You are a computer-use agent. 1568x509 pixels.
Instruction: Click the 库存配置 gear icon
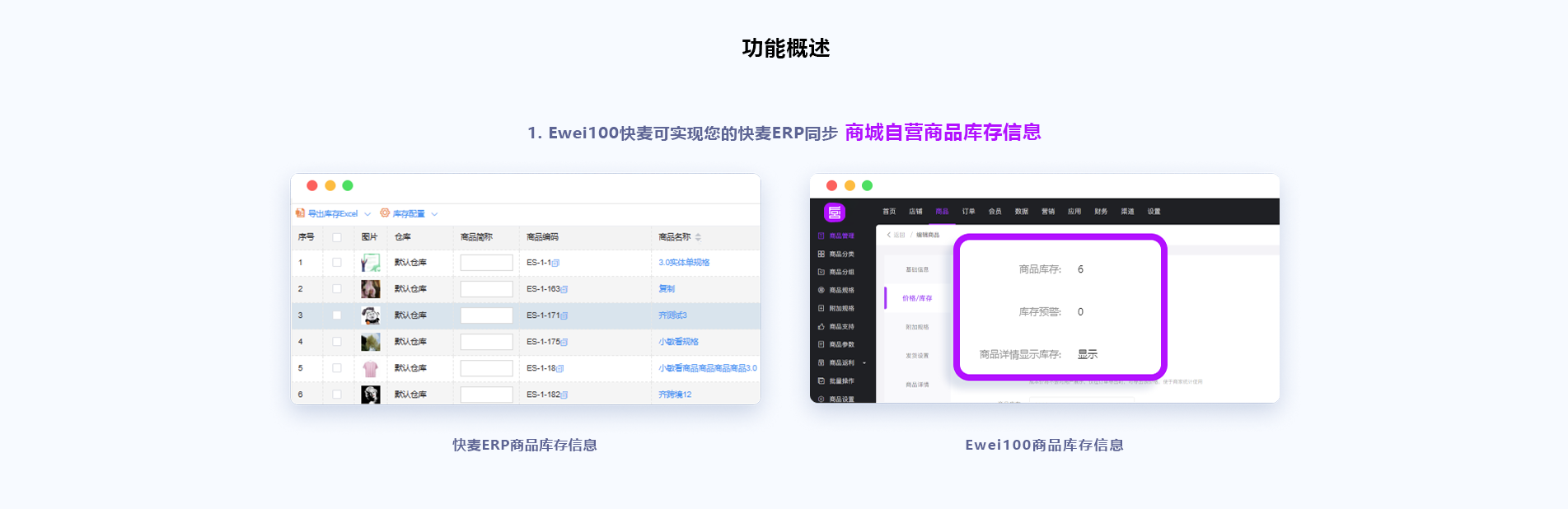pos(385,213)
